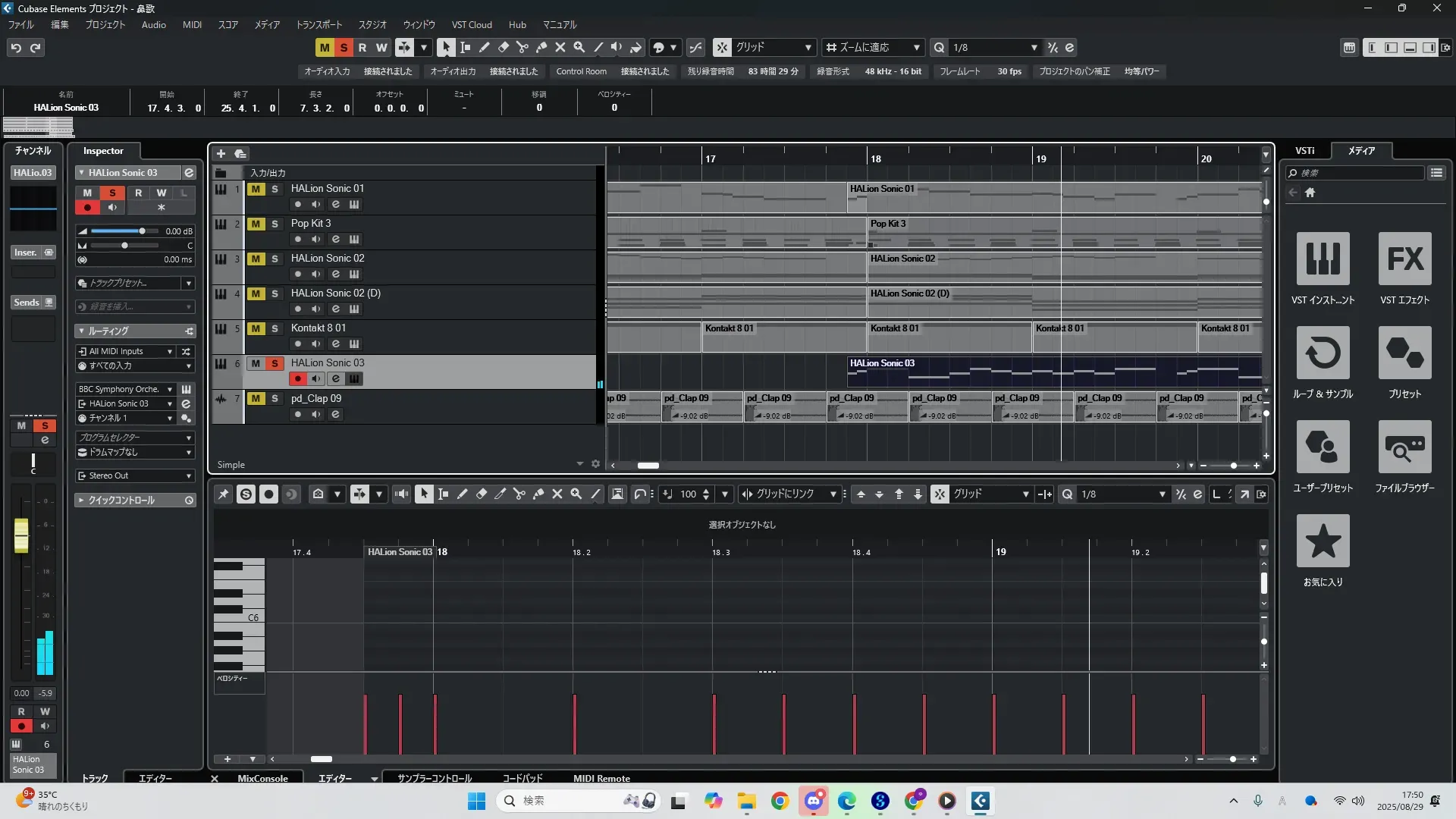Open the MIDI menu
Image resolution: width=1456 pixels, height=819 pixels.
coord(192,24)
